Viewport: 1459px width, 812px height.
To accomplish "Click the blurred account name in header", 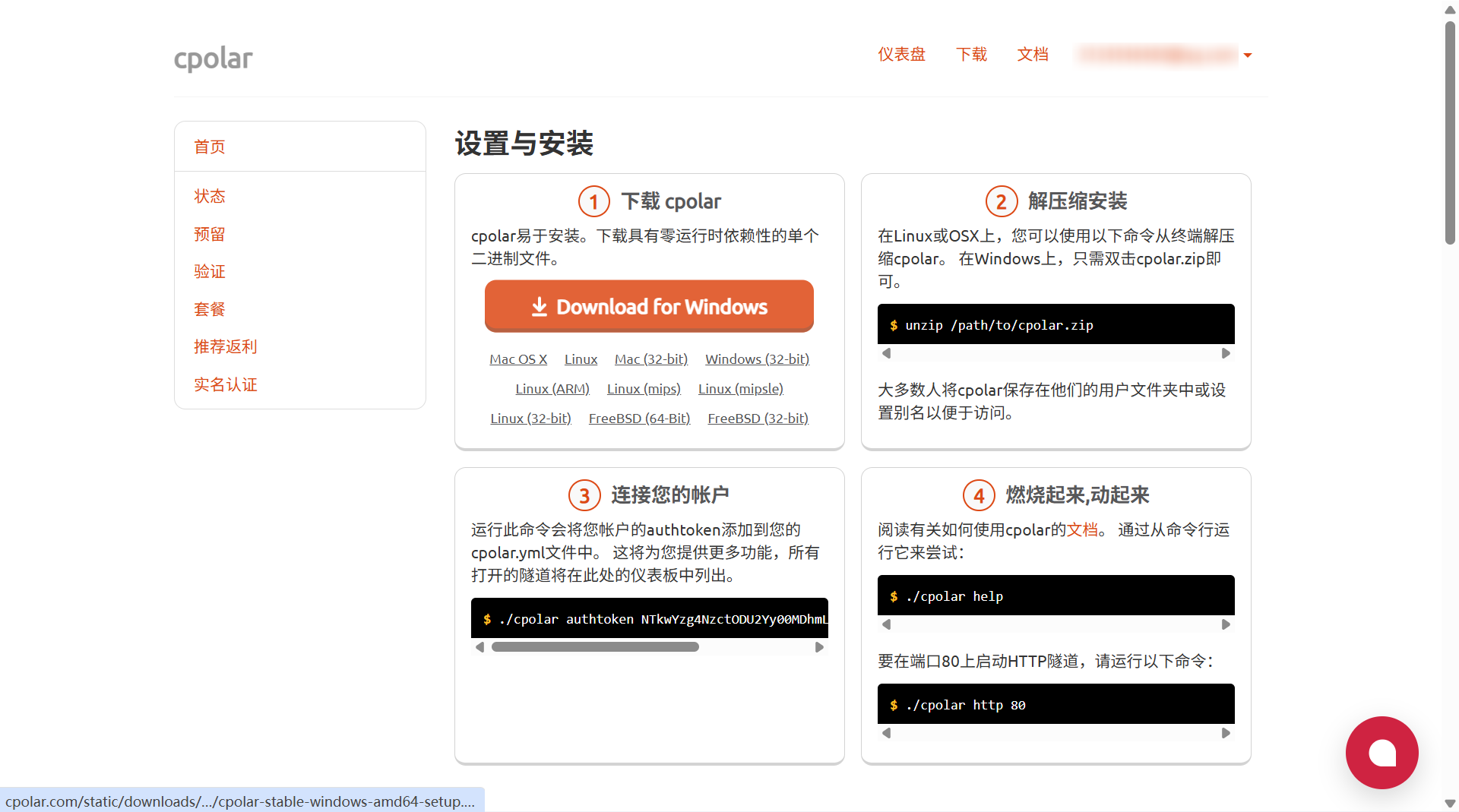I will click(1157, 55).
